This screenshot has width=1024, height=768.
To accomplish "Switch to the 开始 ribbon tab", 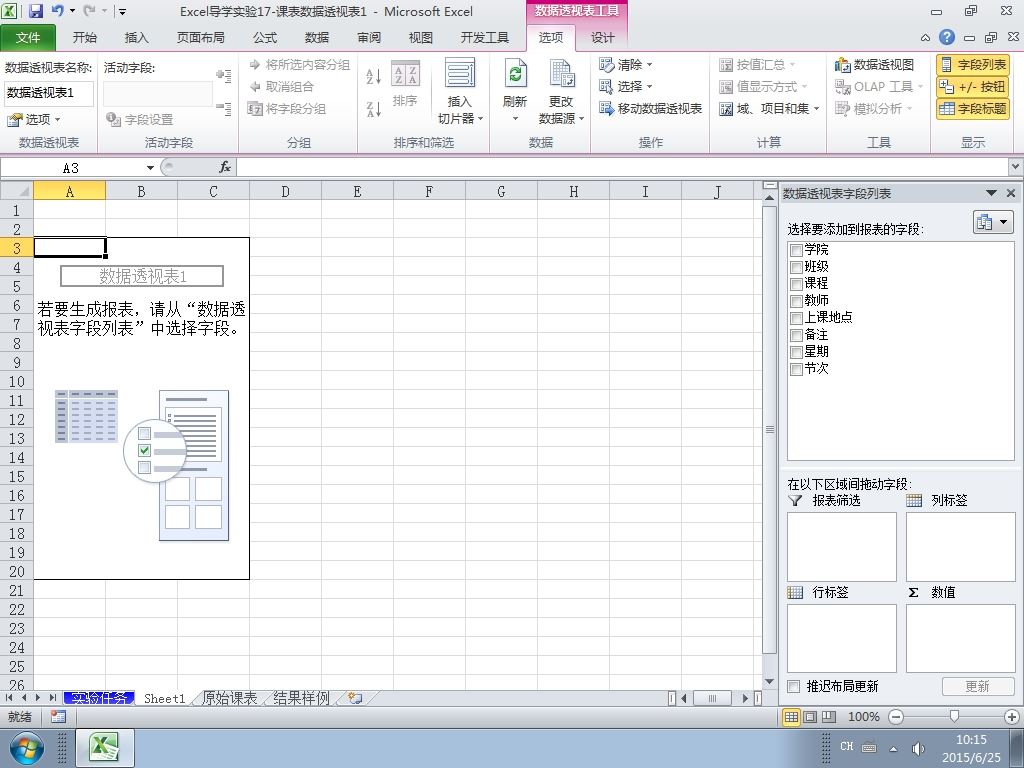I will 85,37.
